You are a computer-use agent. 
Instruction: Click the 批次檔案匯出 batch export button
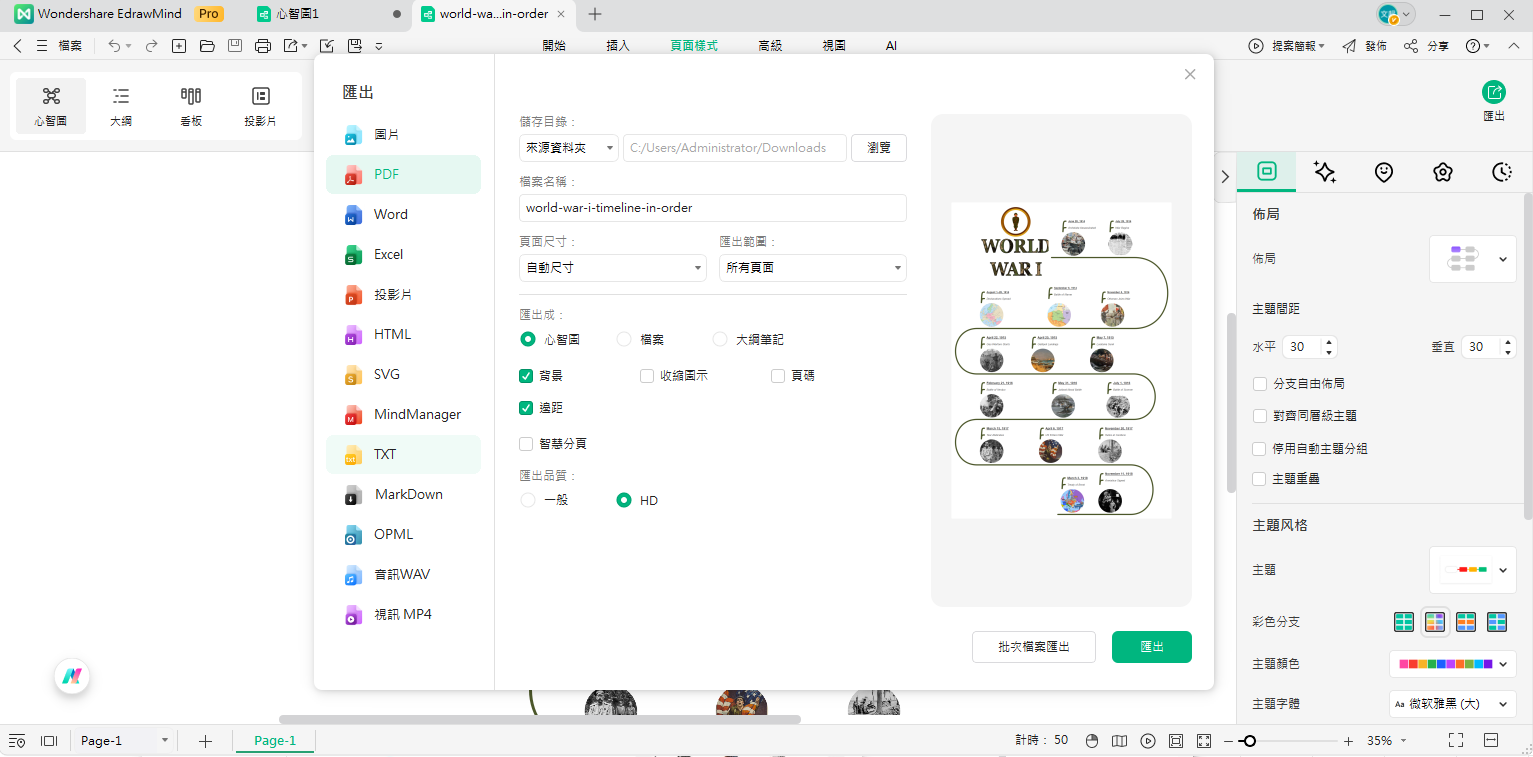pyautogui.click(x=1034, y=647)
